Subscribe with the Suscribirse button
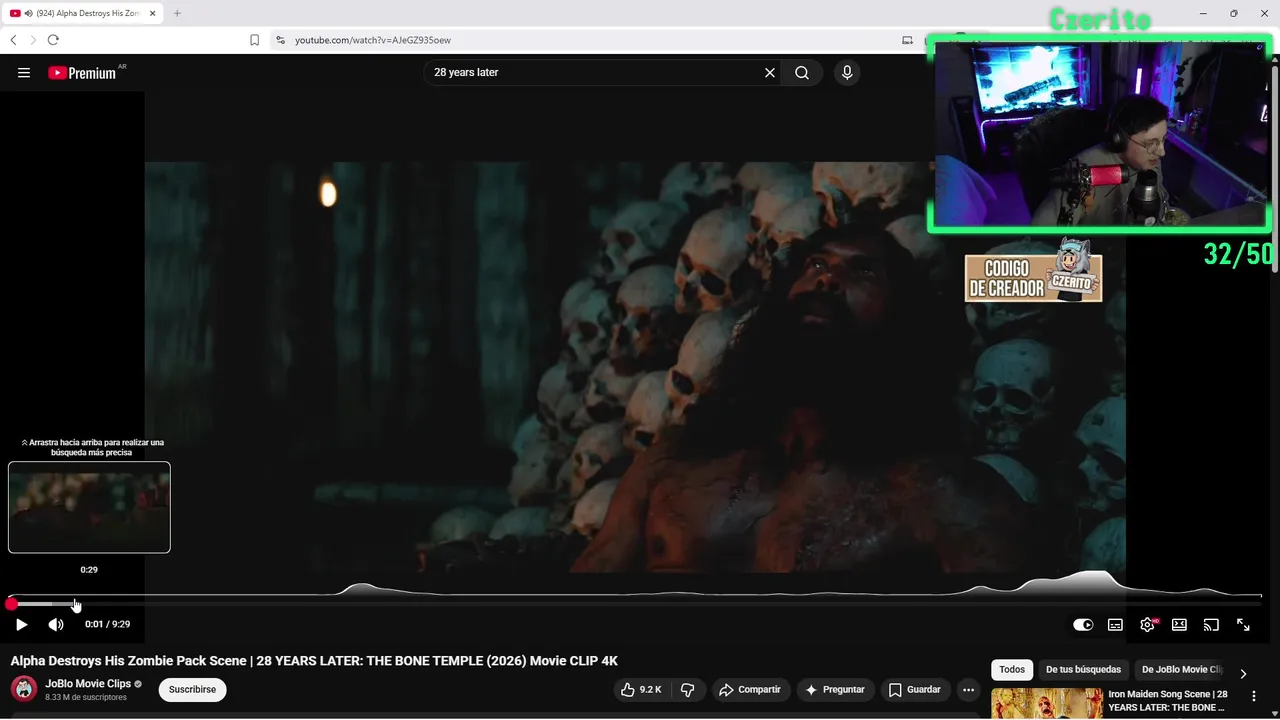 (192, 689)
